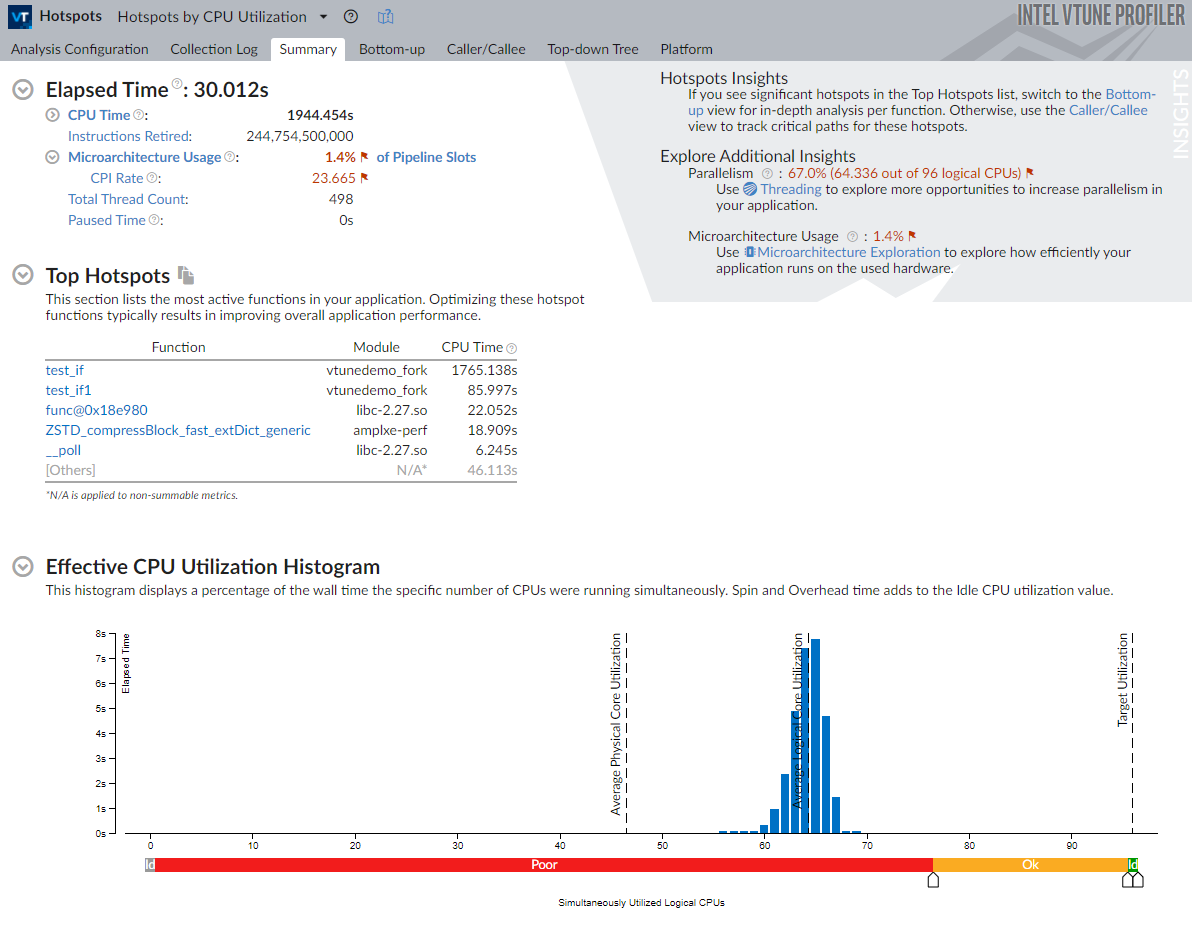Open Hotspots by CPU Utilization viewpoint dropdown
The image size is (1192, 933).
[323, 17]
